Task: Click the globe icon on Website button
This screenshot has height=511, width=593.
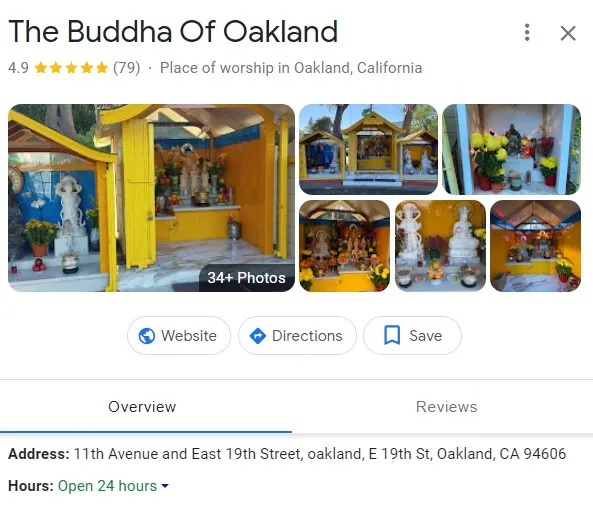Action: click(x=147, y=335)
